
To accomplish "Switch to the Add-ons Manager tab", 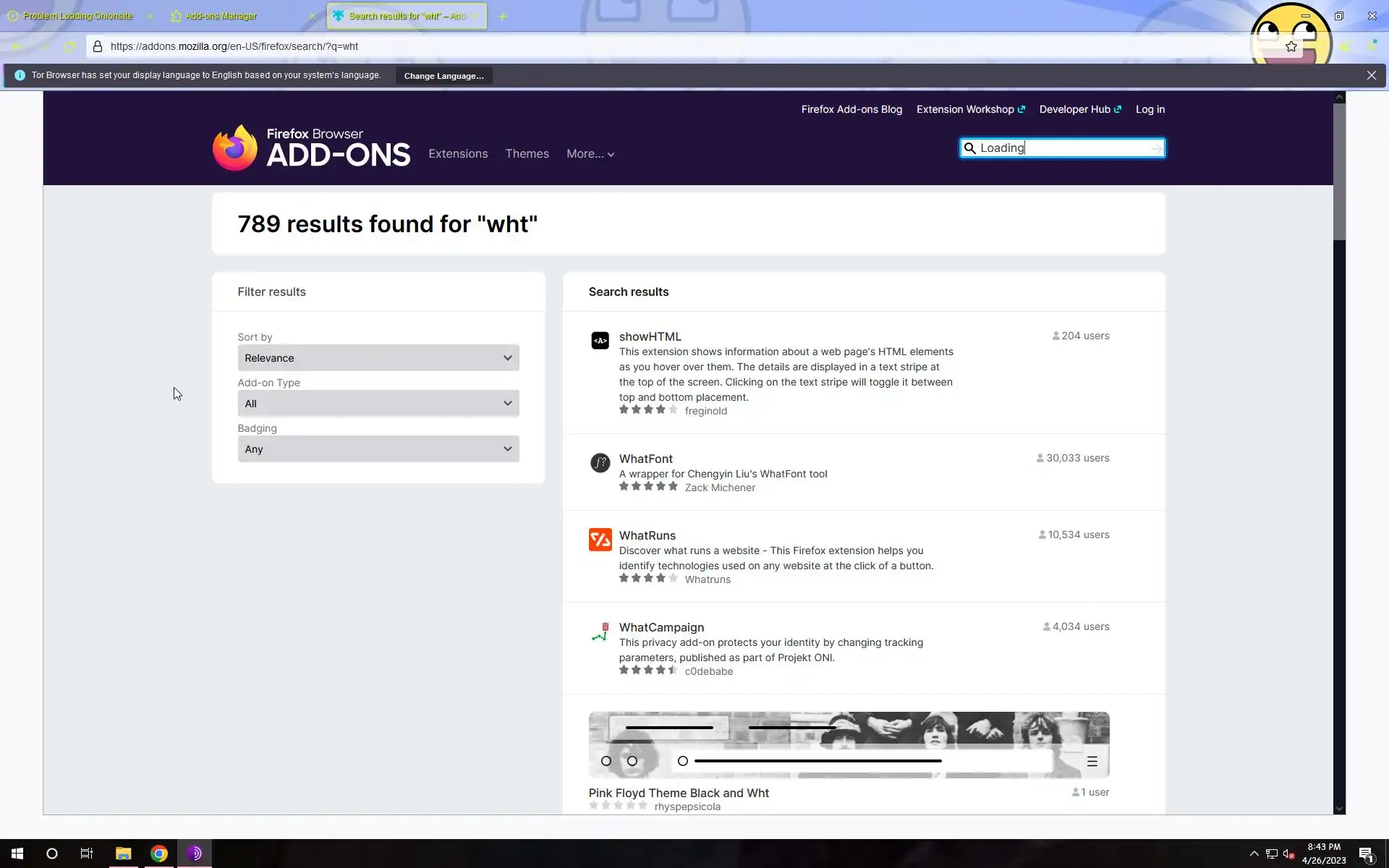I will tap(221, 16).
